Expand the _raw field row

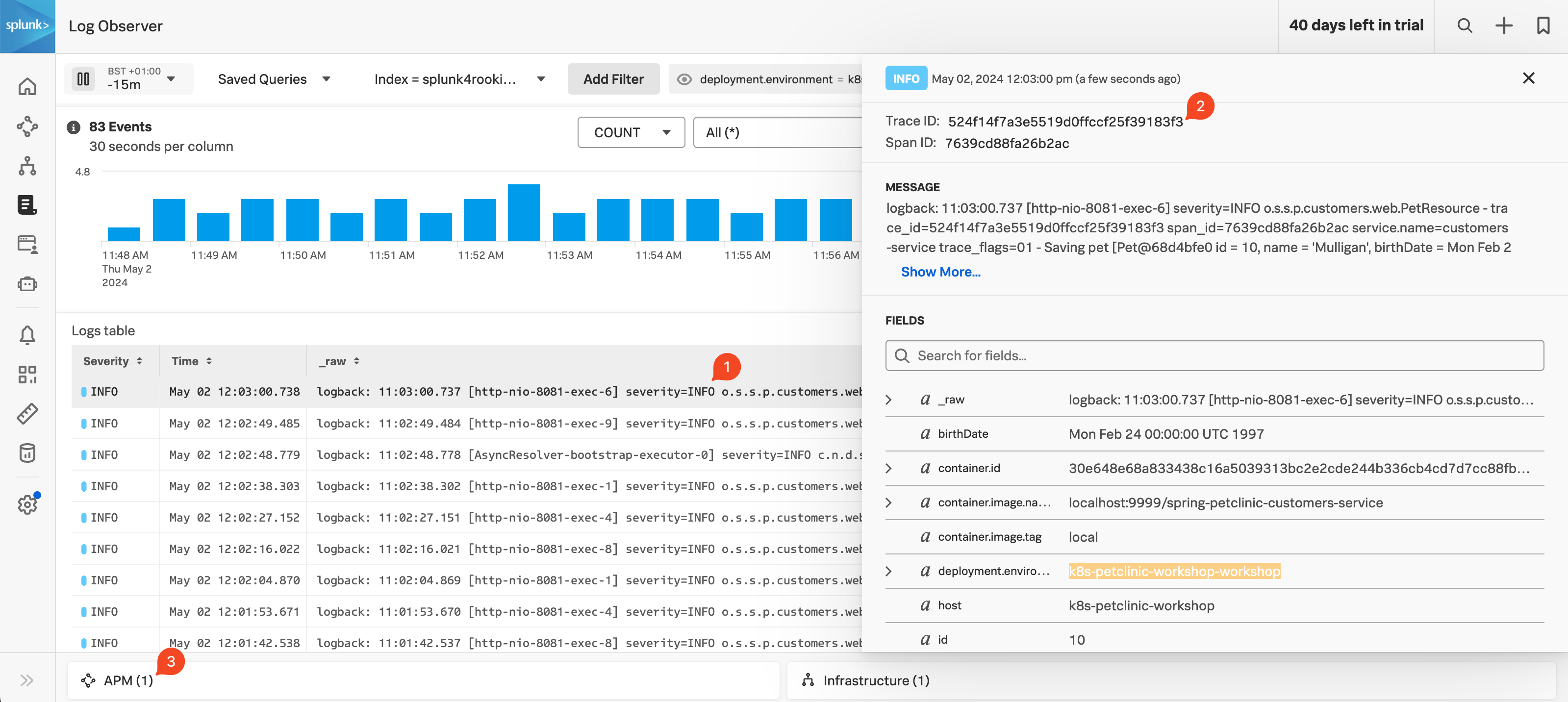click(x=888, y=400)
